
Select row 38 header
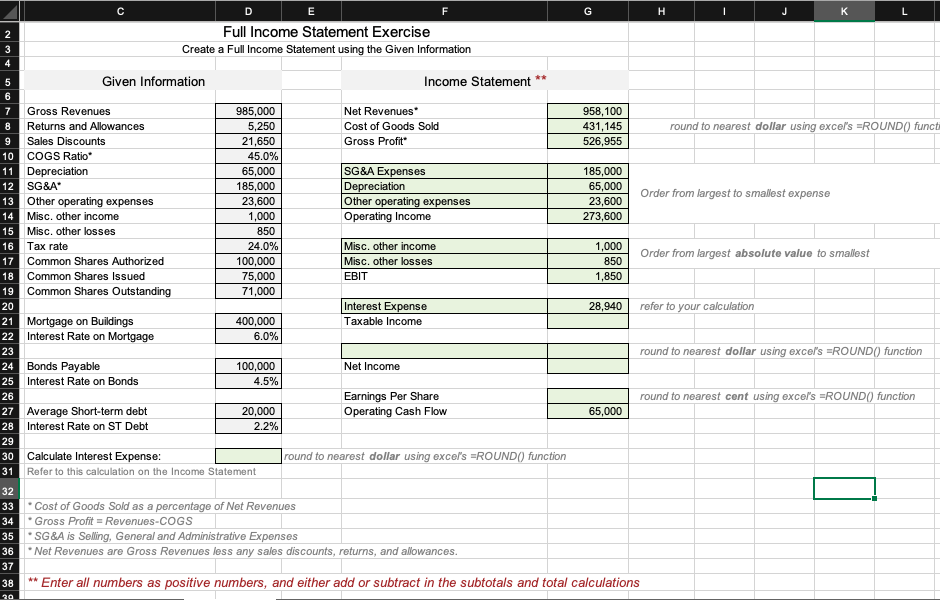pos(8,582)
